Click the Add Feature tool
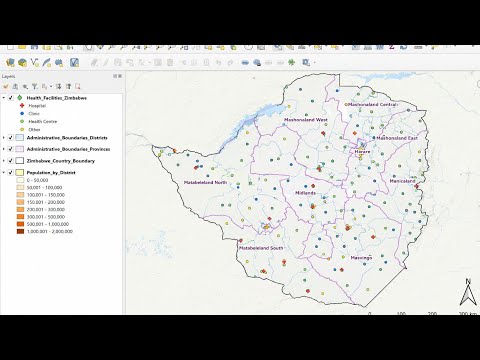 pos(130,62)
